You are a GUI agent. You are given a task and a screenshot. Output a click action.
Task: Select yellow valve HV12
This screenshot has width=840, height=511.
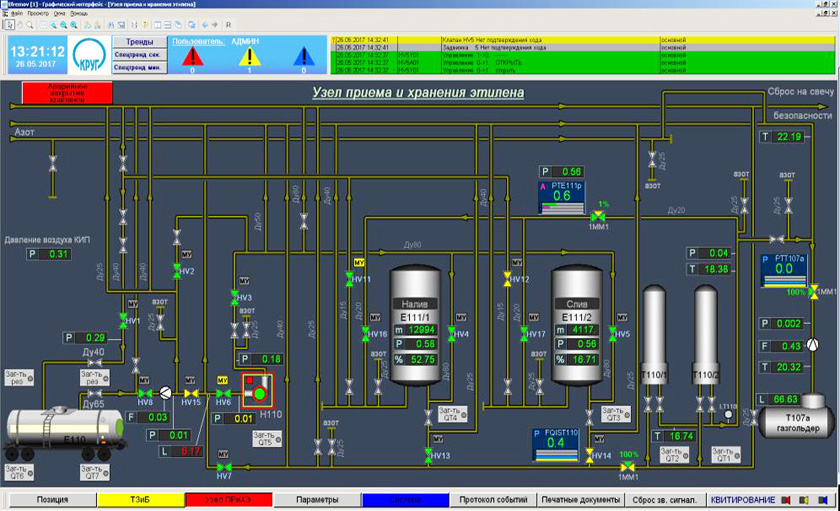[507, 279]
